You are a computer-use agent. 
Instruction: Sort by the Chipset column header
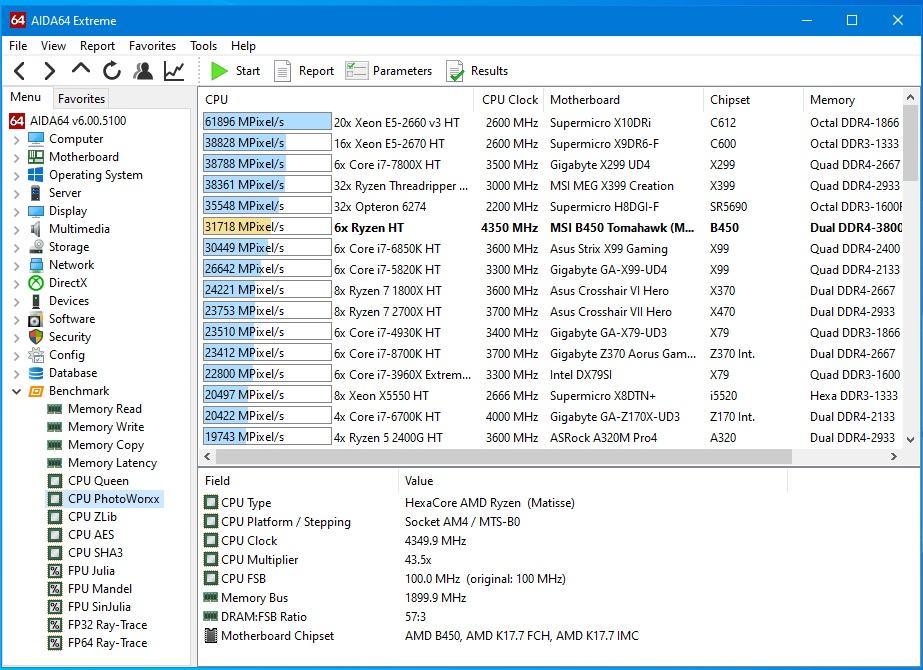(753, 99)
